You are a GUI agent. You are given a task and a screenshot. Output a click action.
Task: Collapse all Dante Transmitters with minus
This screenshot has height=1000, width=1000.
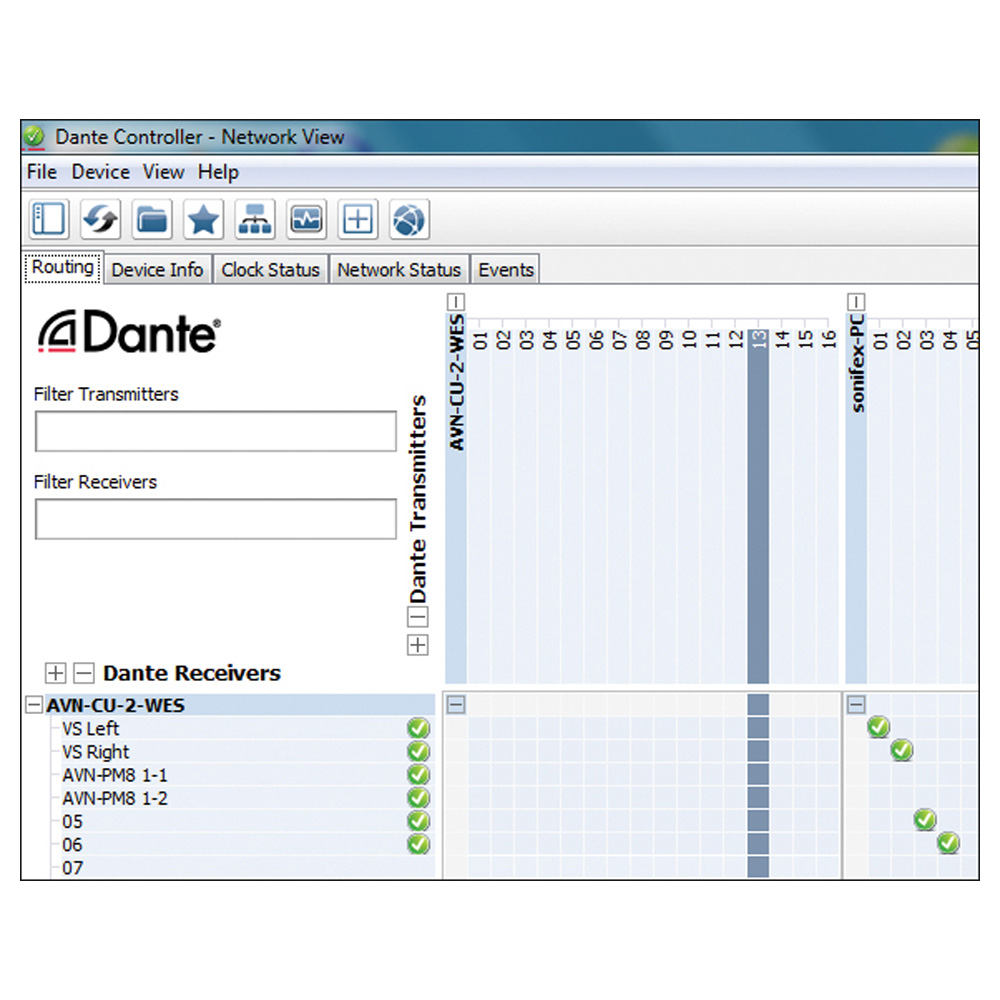[418, 617]
